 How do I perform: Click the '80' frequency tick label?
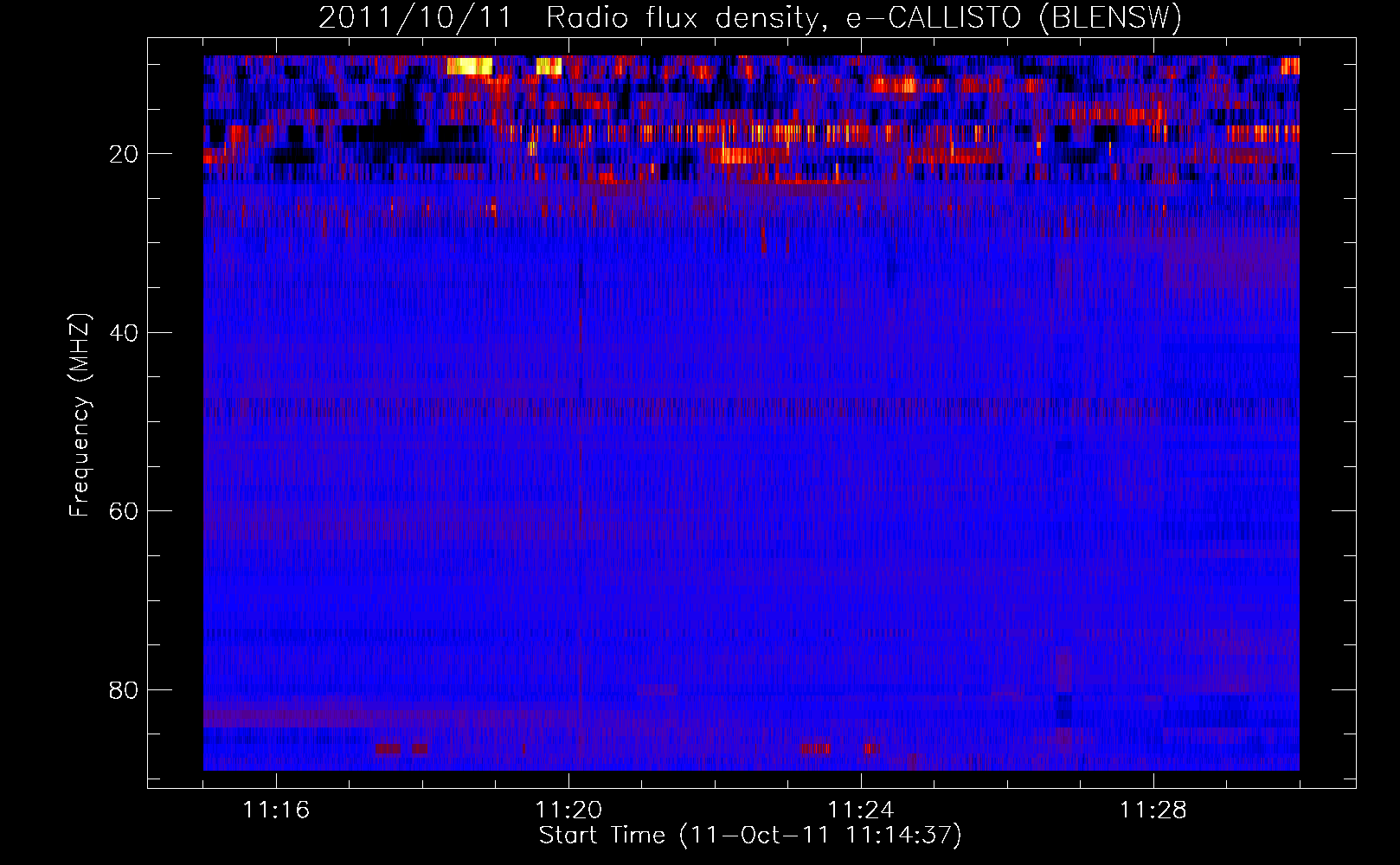pyautogui.click(x=125, y=690)
